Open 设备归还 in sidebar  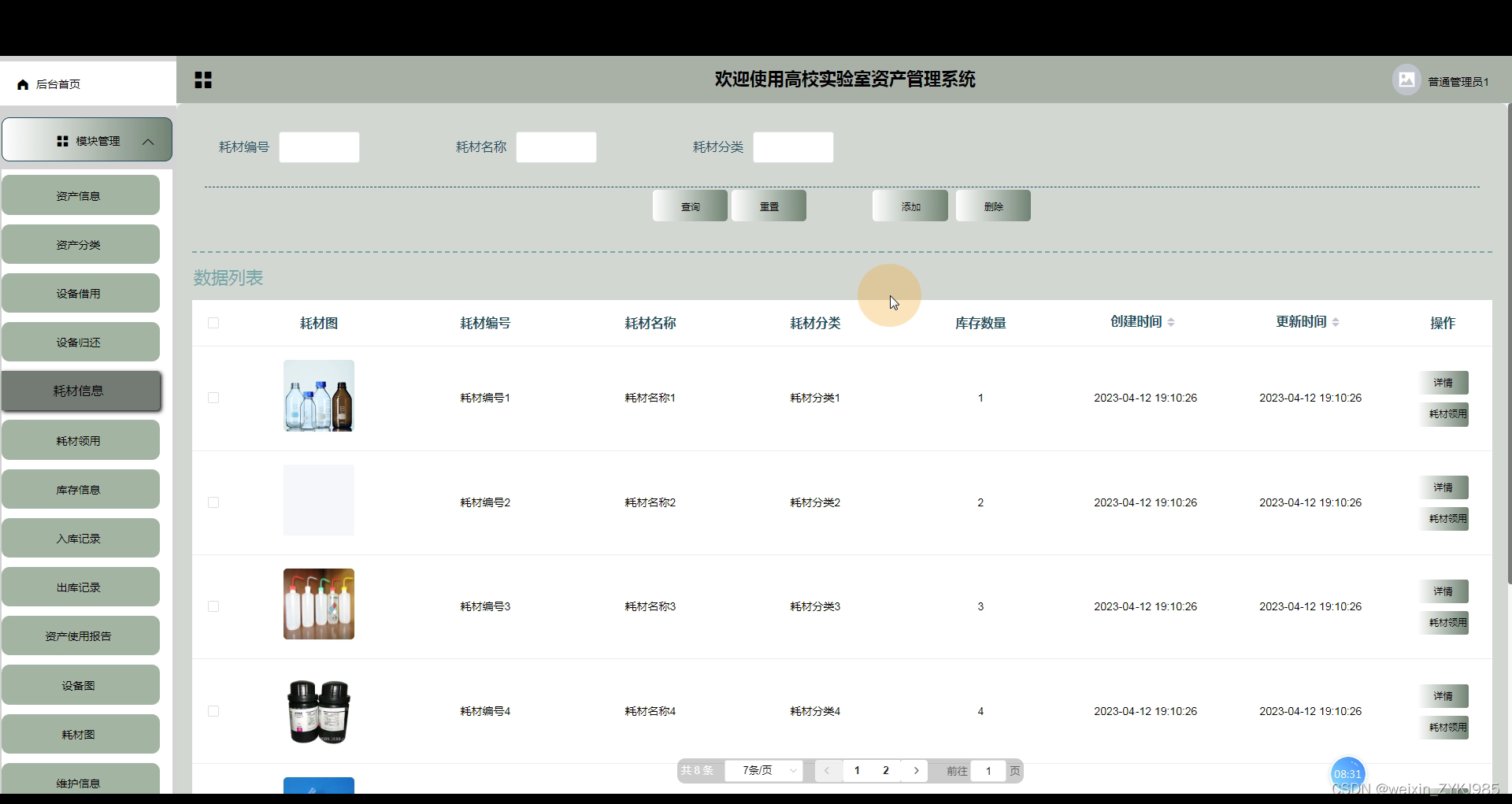click(x=80, y=342)
